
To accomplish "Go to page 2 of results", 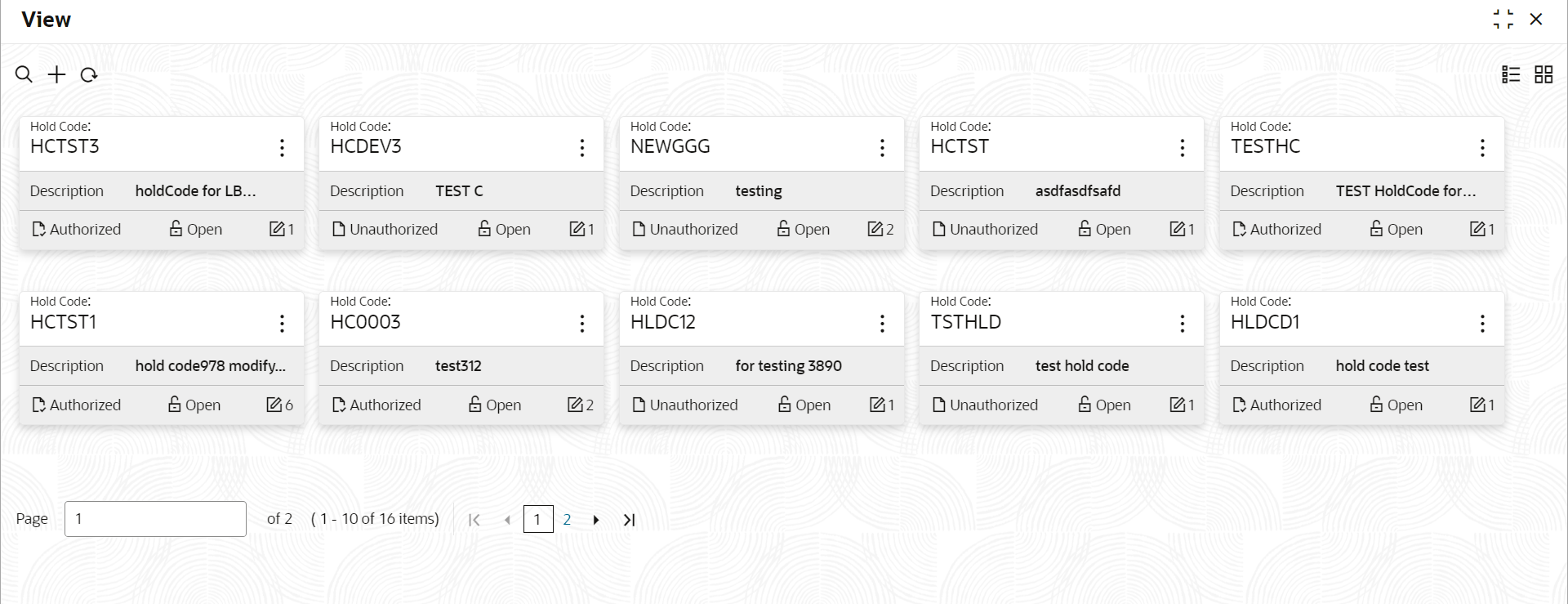I will pyautogui.click(x=567, y=519).
